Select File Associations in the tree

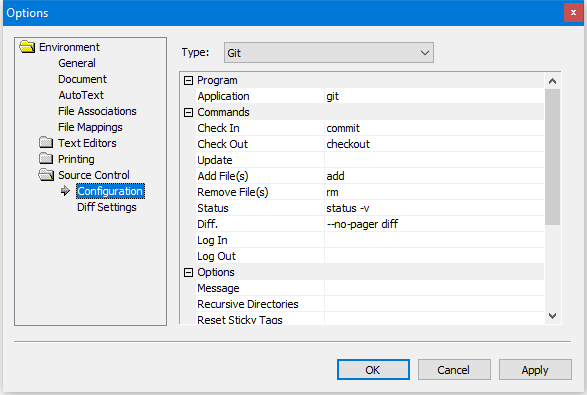point(97,111)
